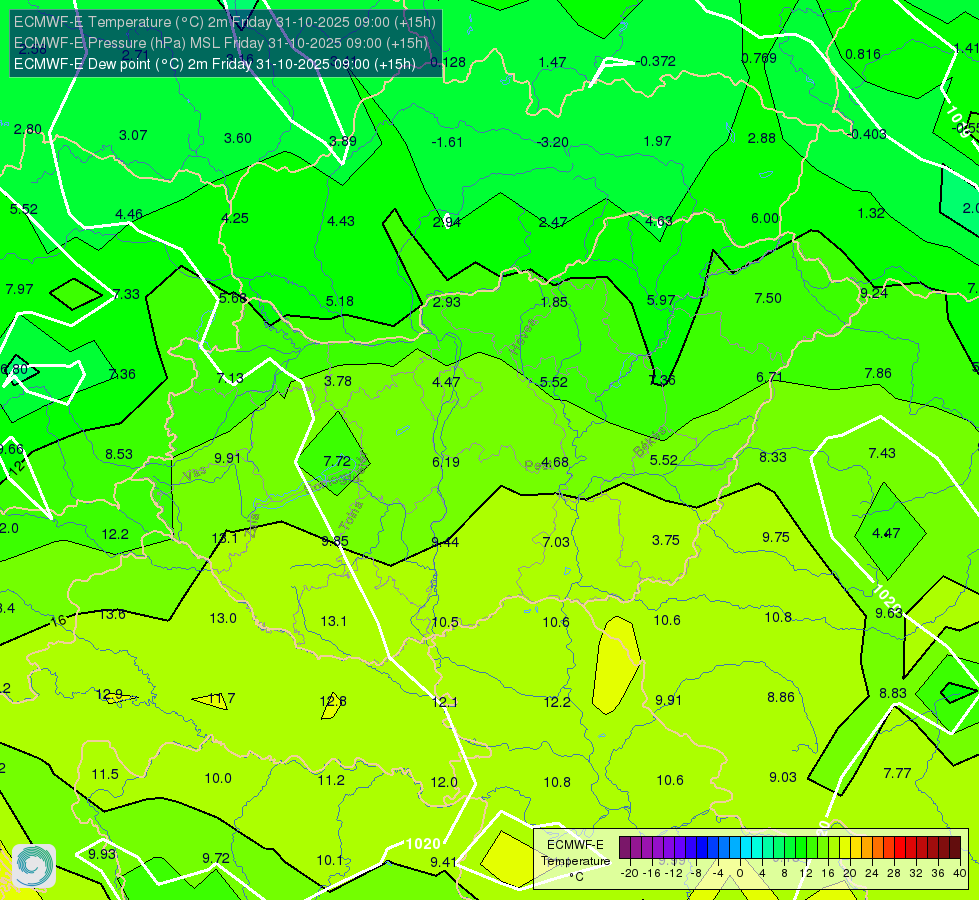Click the dark red 40°C legend swatch
The width and height of the screenshot is (979, 900).
(955, 848)
